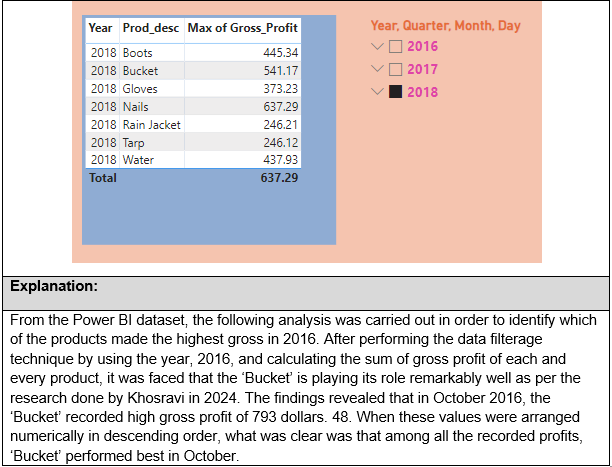This screenshot has width=612, height=467.
Task: Sort by Max of Gross_Profit header
Action: (x=242, y=28)
